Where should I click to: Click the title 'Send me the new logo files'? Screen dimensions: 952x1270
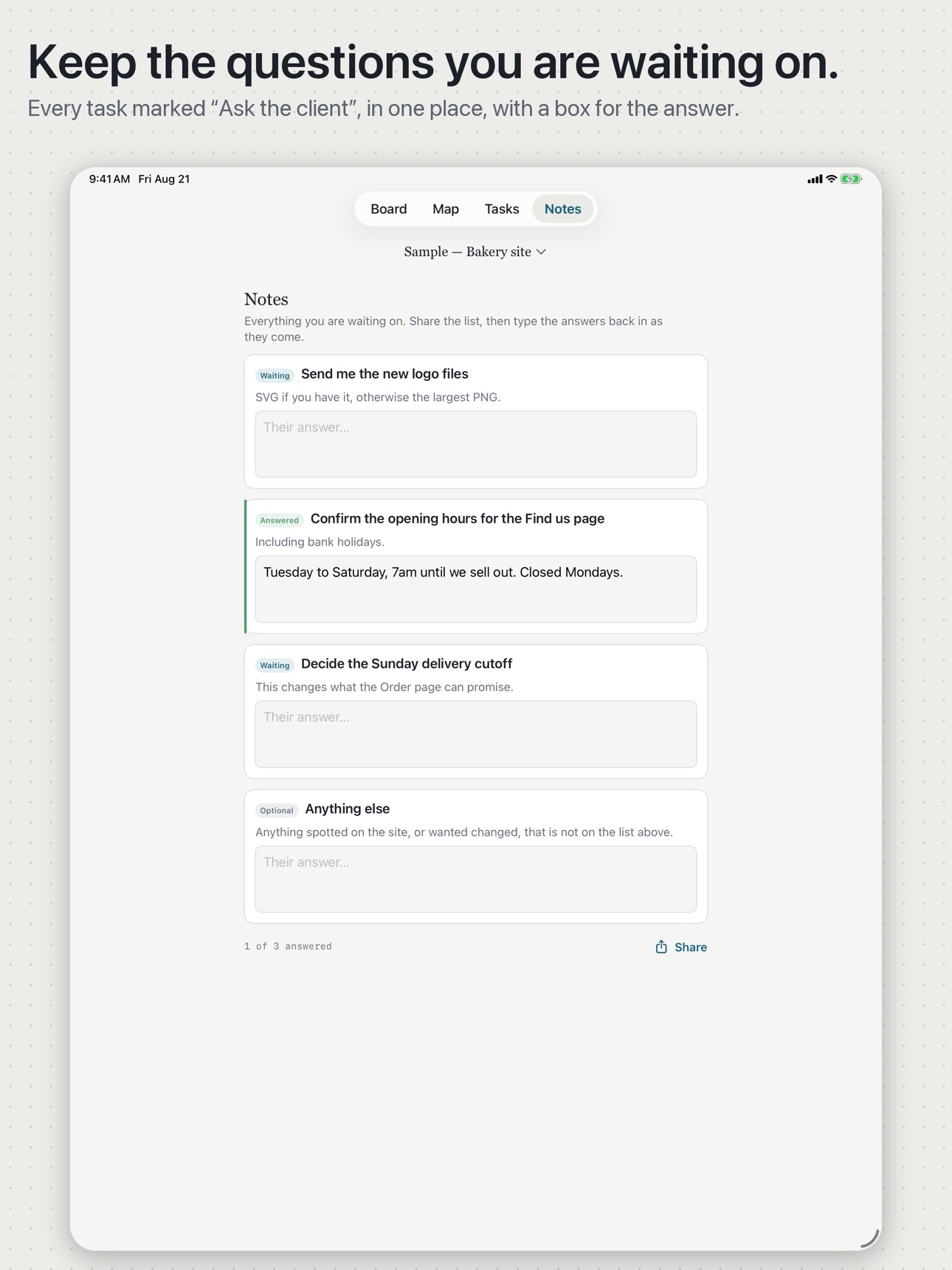[x=384, y=374]
